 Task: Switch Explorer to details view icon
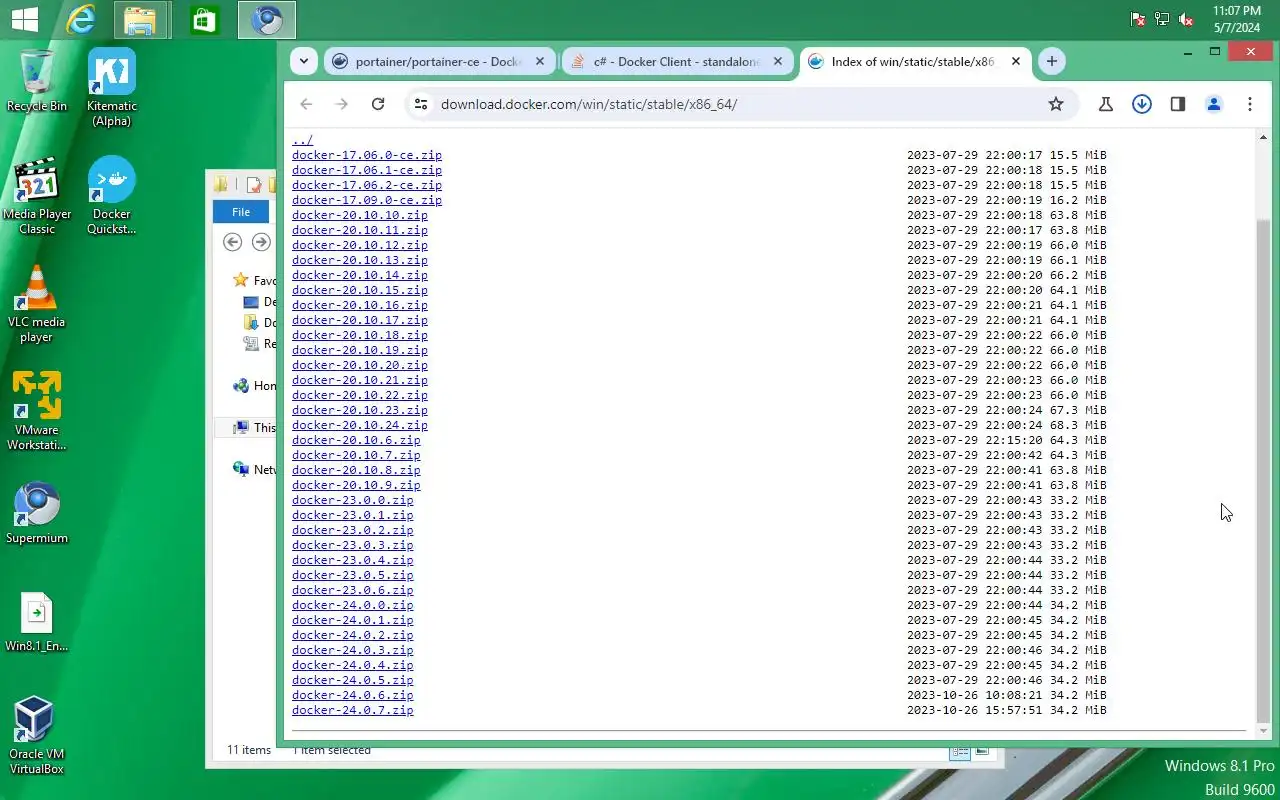pyautogui.click(x=960, y=752)
